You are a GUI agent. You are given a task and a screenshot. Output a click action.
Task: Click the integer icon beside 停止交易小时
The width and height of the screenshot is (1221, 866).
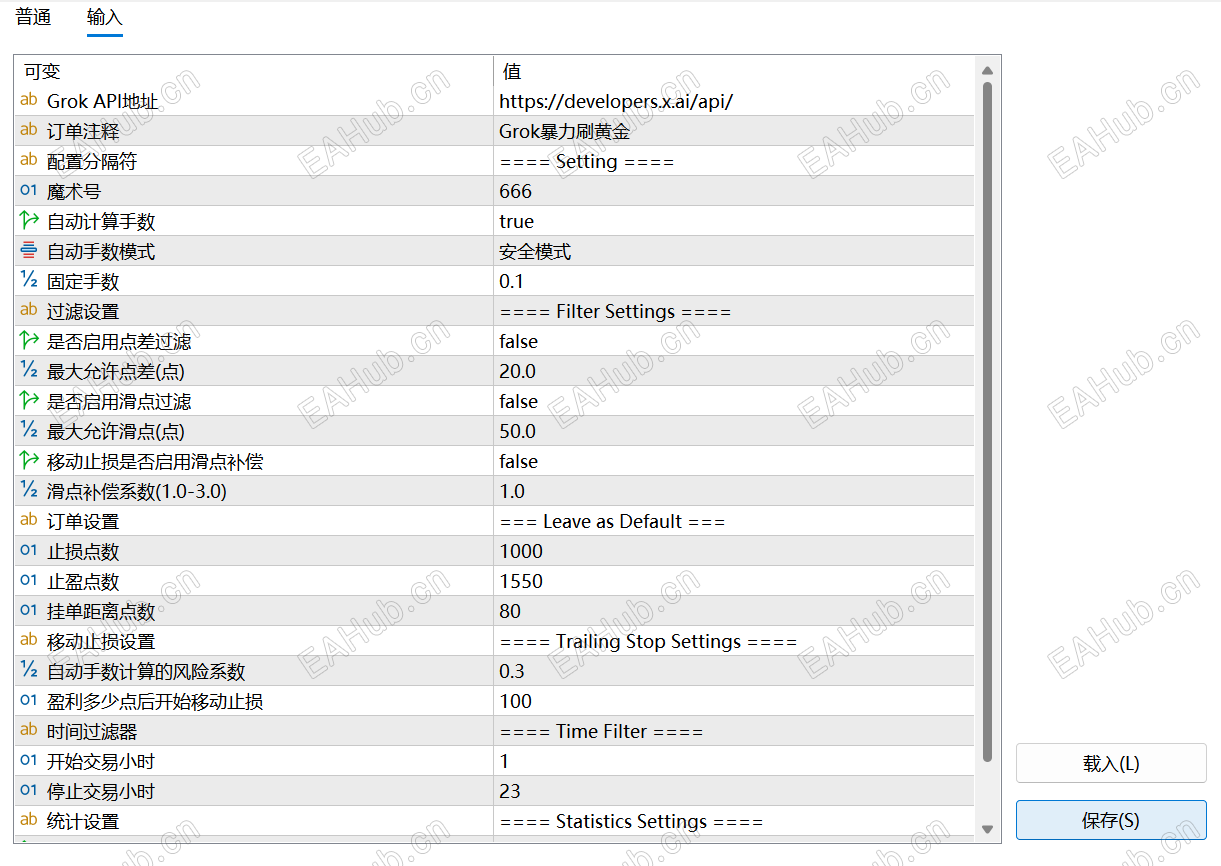(28, 790)
